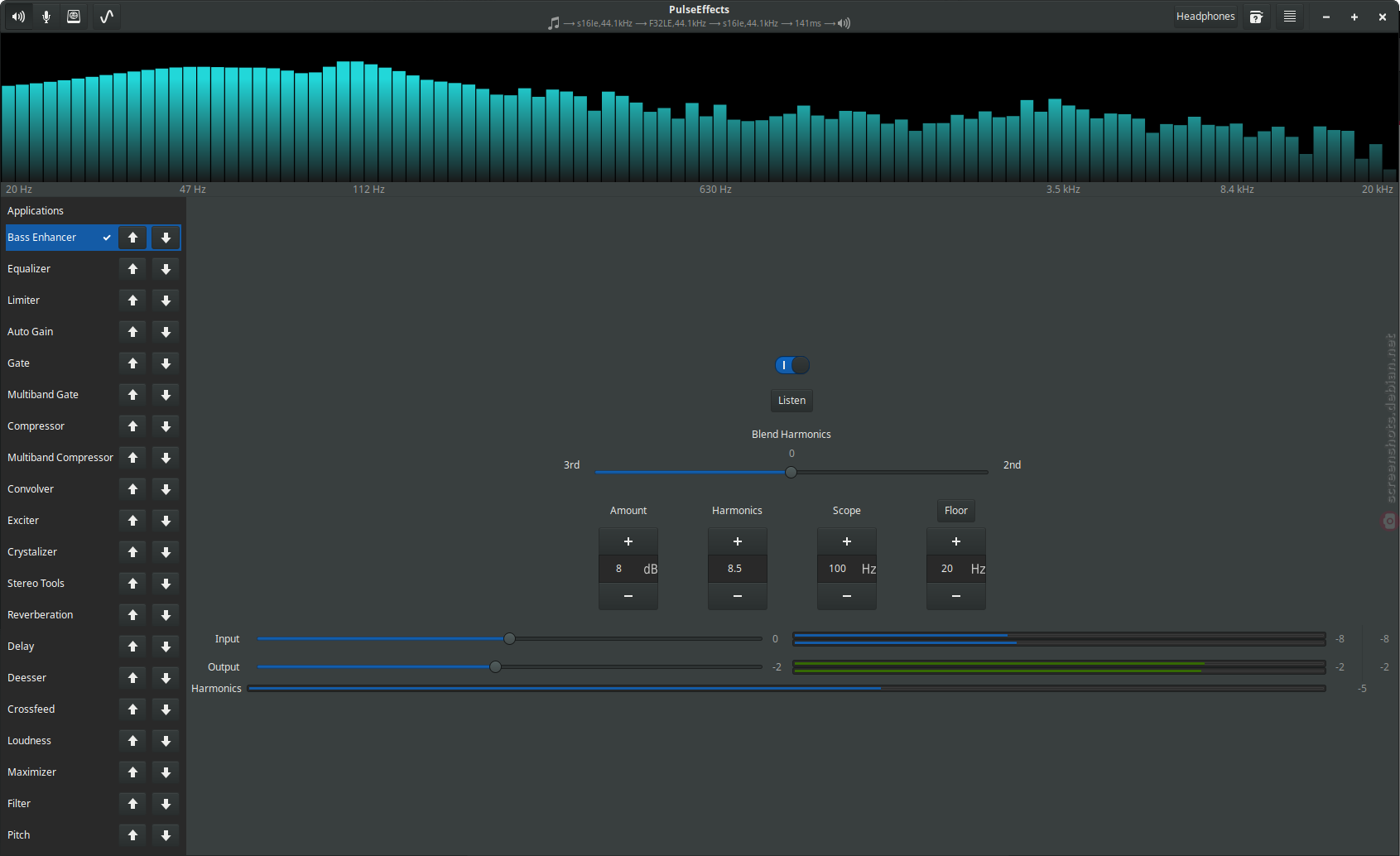Open the Stereo Tools plugin settings

click(36, 584)
